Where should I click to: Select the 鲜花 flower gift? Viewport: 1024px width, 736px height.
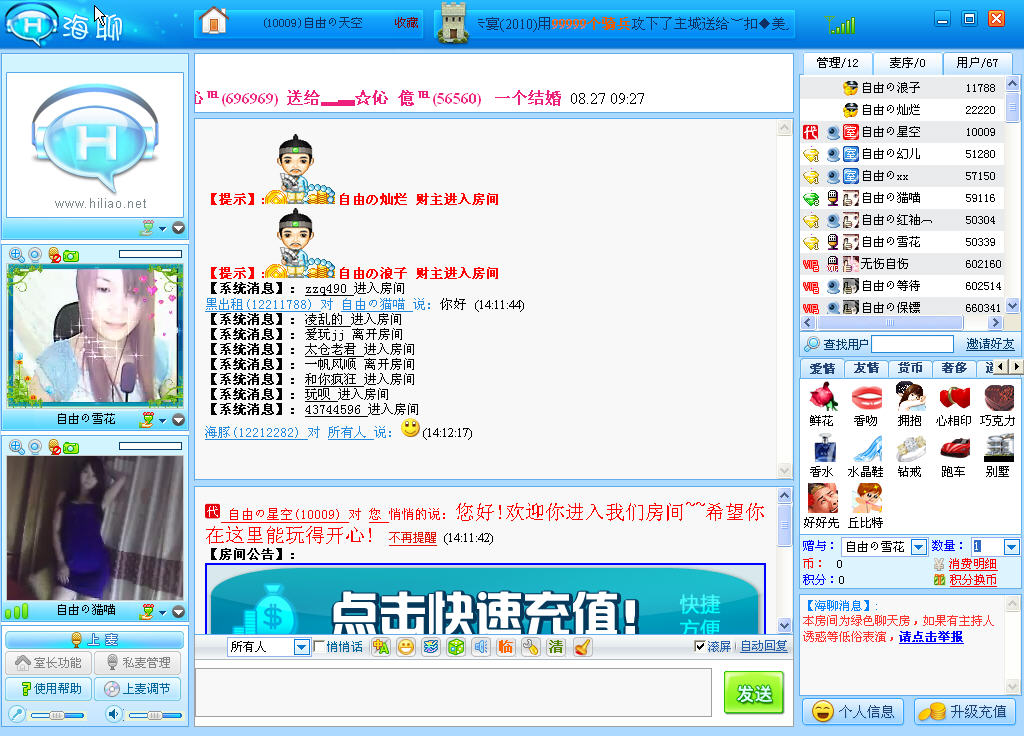822,405
